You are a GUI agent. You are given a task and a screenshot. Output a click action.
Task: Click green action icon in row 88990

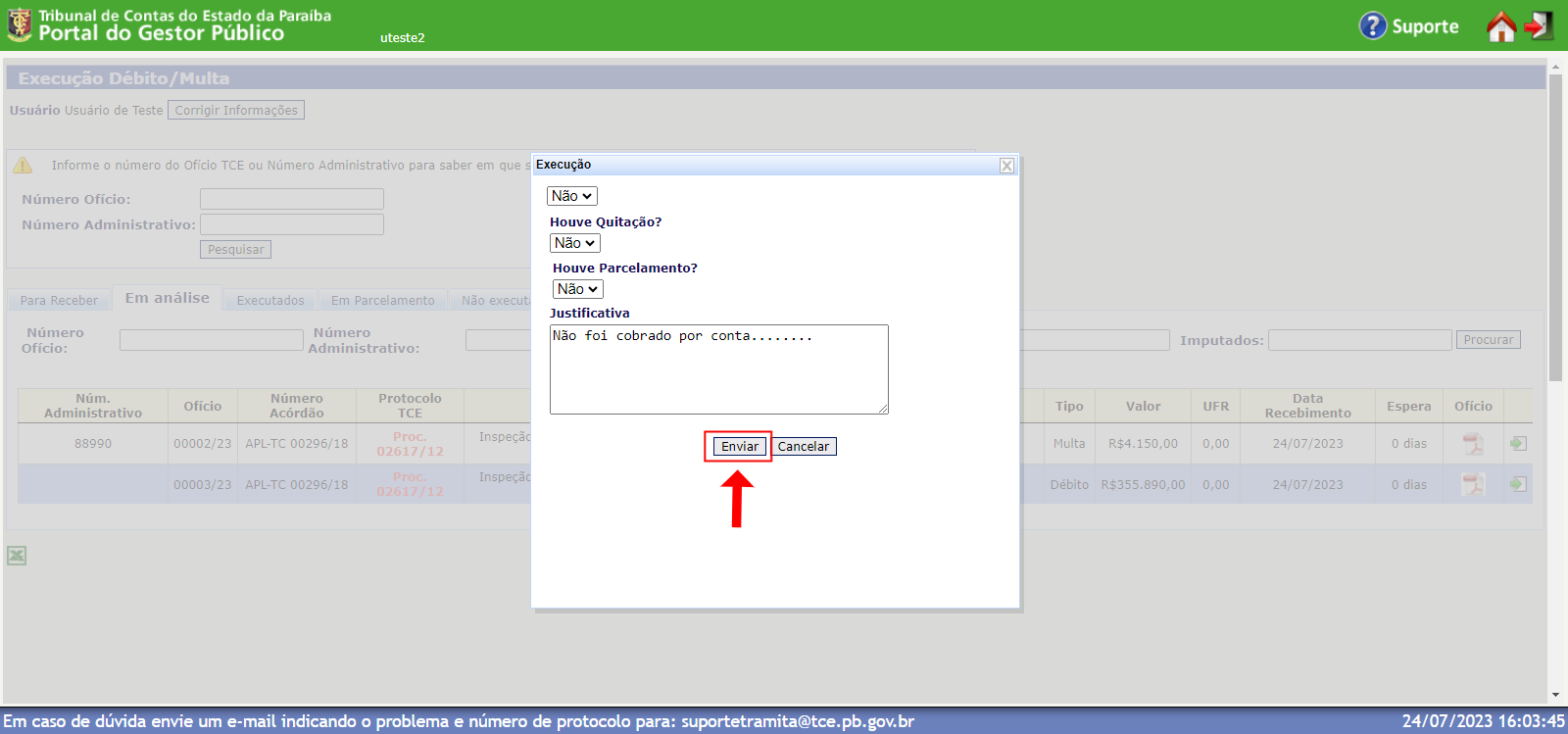1518,444
